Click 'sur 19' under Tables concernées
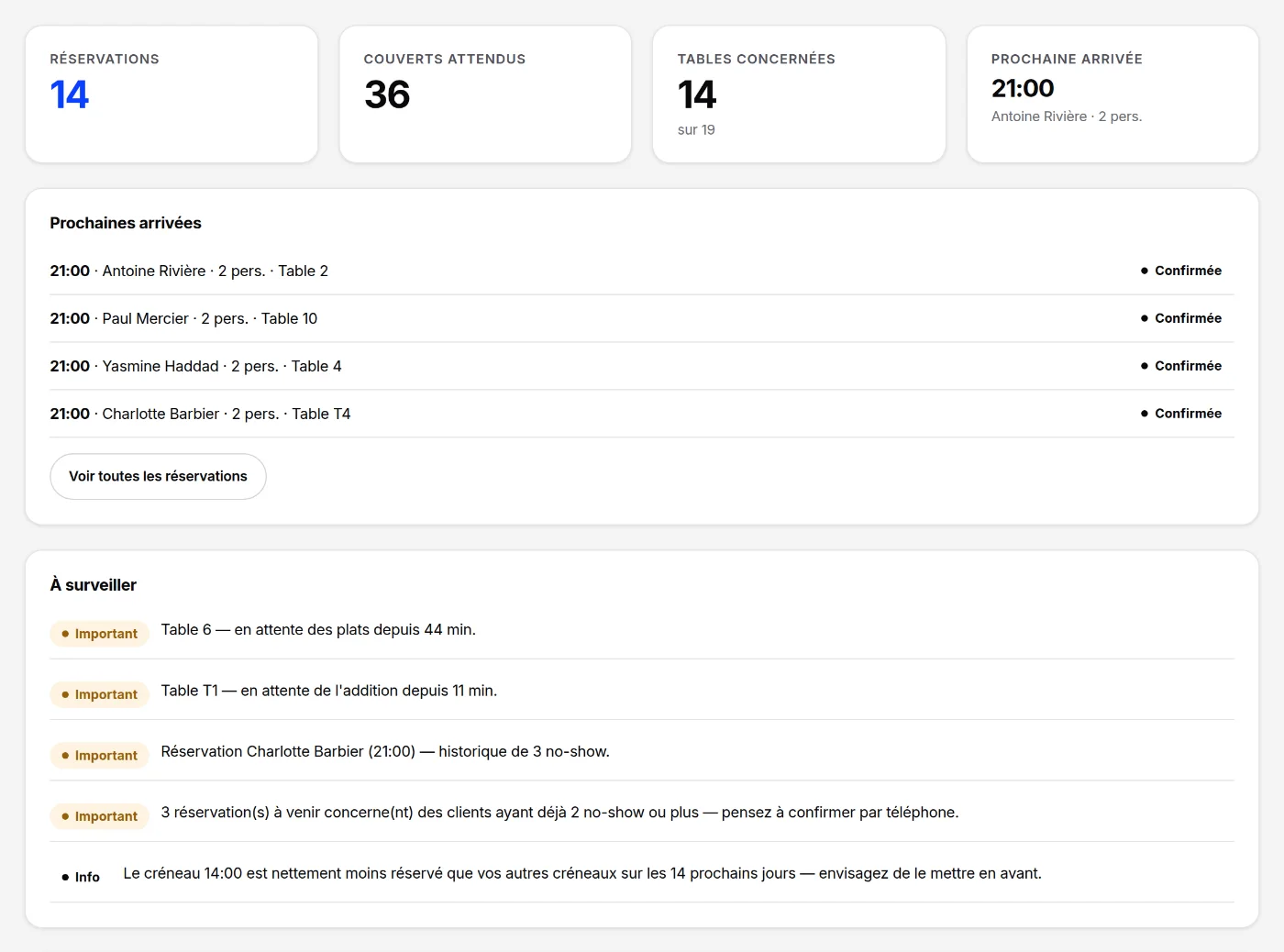This screenshot has height=952, width=1284. pyautogui.click(x=696, y=130)
